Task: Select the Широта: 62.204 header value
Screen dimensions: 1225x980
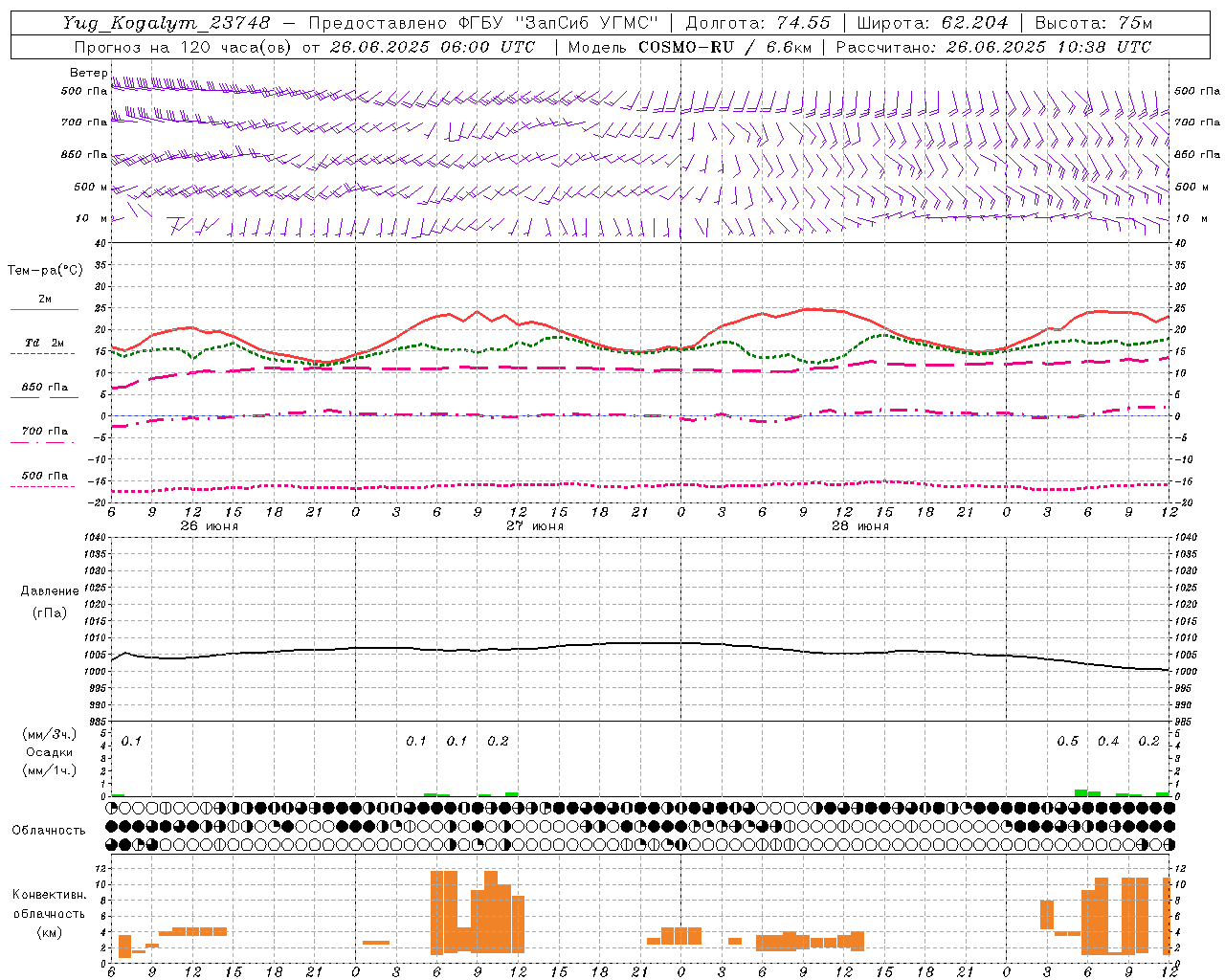Action: 932,23
